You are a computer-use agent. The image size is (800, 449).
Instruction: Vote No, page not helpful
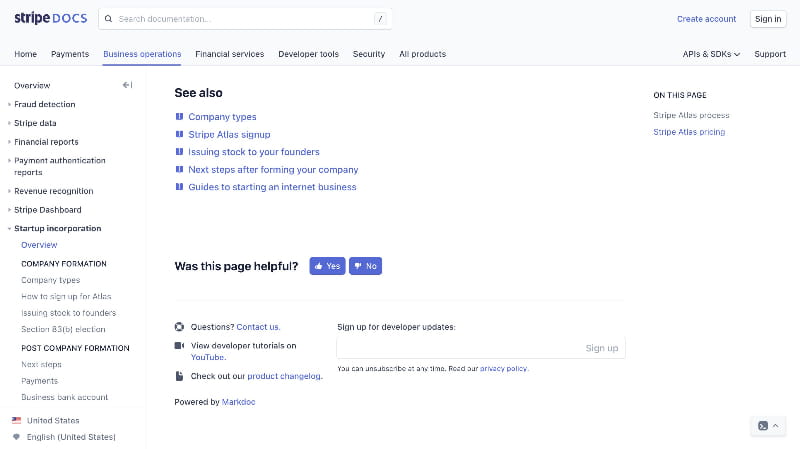click(x=365, y=266)
